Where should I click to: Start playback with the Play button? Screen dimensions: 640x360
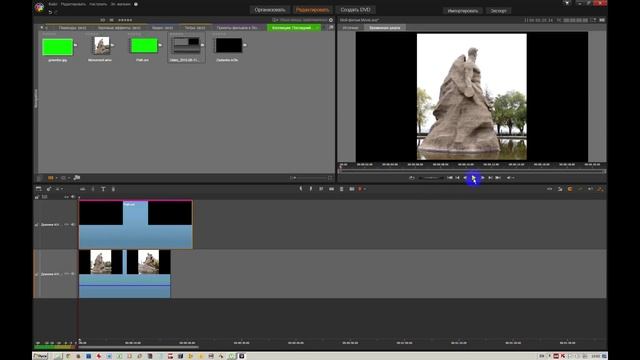(x=473, y=178)
